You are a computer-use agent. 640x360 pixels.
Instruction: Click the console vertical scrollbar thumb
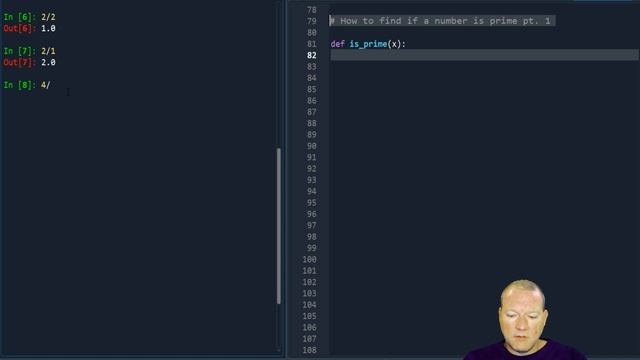pos(279,226)
